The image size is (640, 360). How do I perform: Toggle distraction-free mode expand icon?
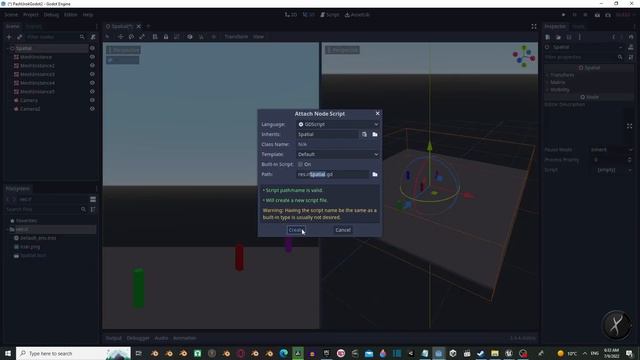click(x=533, y=27)
